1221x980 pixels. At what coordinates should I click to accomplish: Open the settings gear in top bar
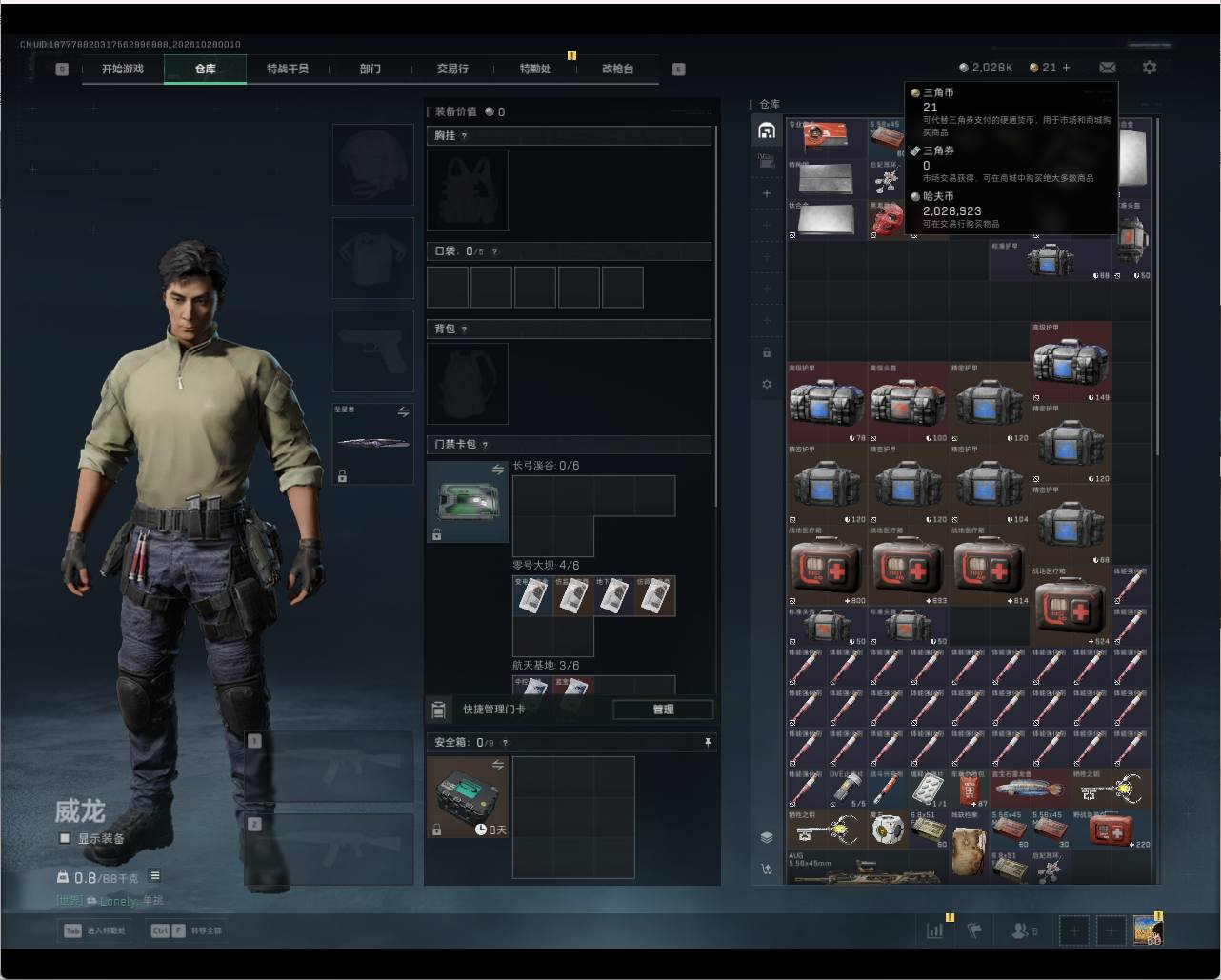pos(1150,68)
